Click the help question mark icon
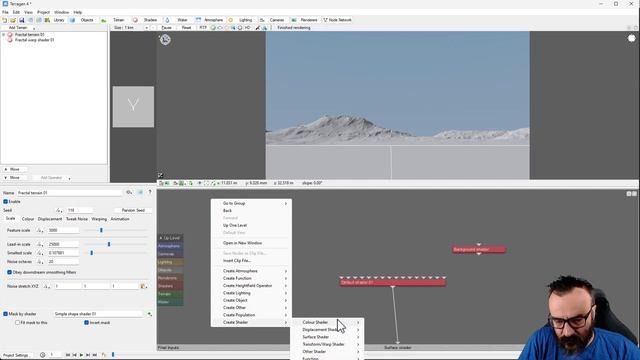This screenshot has height=360, width=640. point(150,192)
